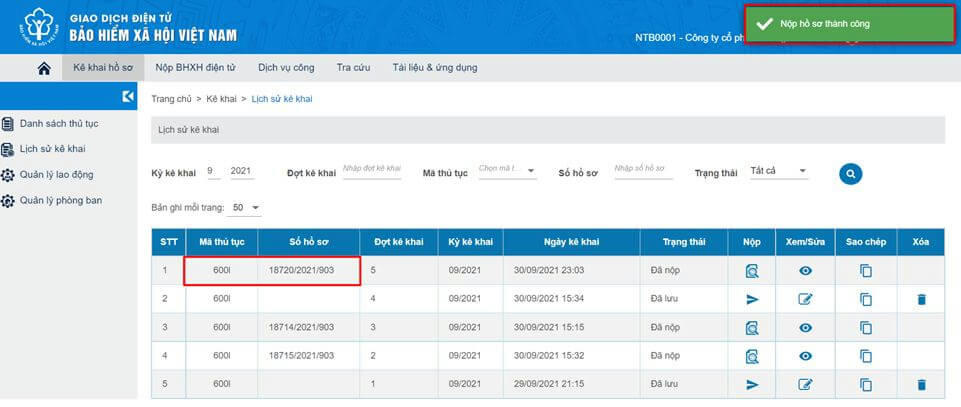The height and width of the screenshot is (407, 961).
Task: Copy the declaration 18720/2021/903
Action: (866, 271)
